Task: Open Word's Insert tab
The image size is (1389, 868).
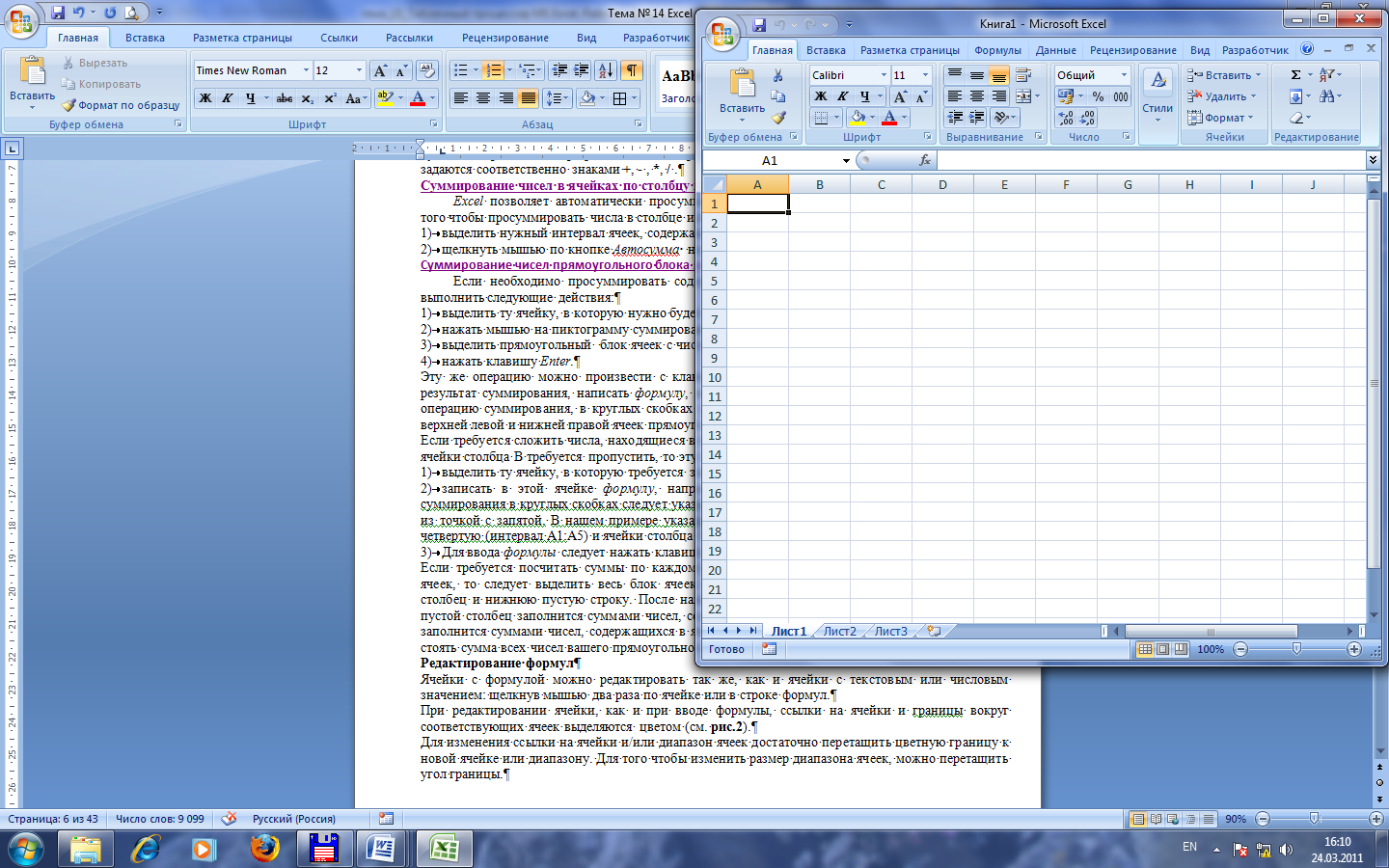Action: click(x=145, y=38)
